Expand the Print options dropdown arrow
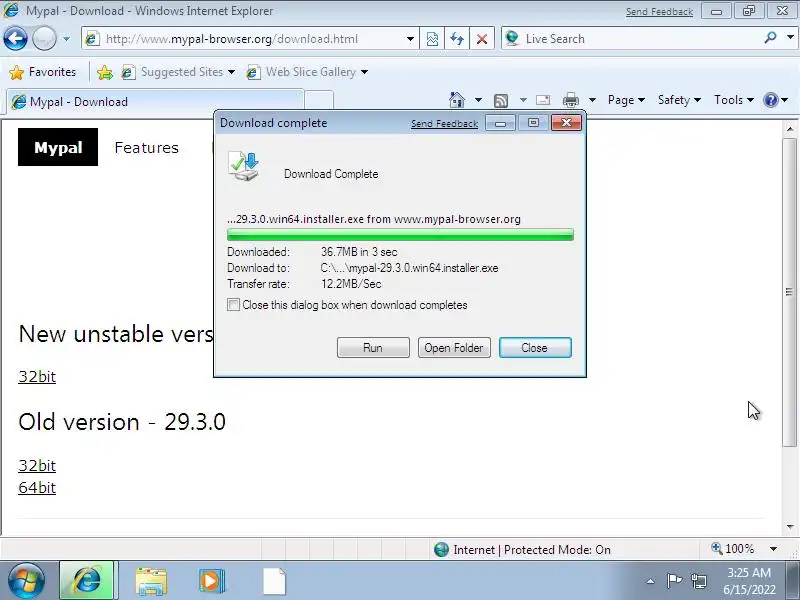 click(x=592, y=100)
